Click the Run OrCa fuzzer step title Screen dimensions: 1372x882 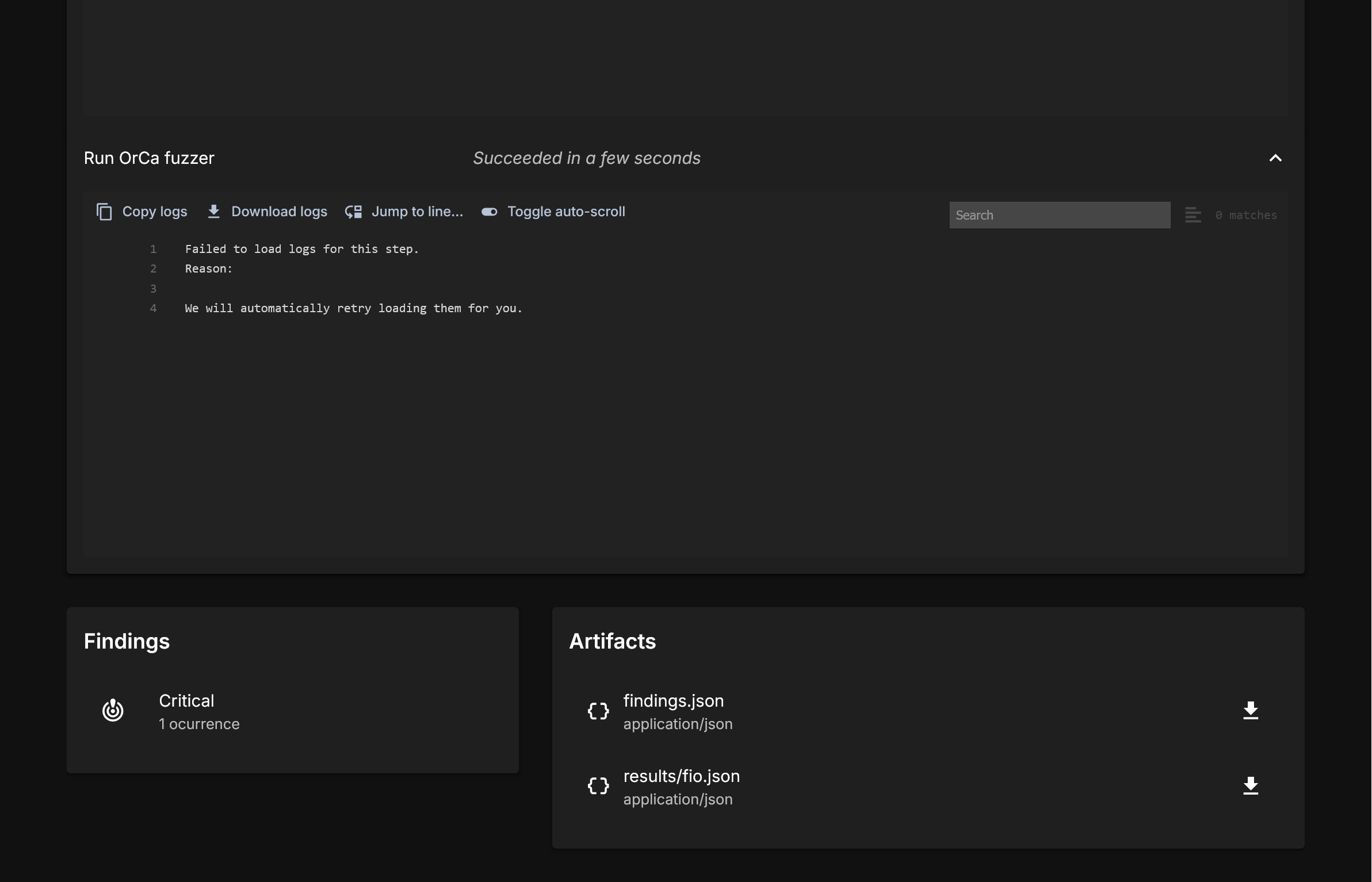pos(149,158)
